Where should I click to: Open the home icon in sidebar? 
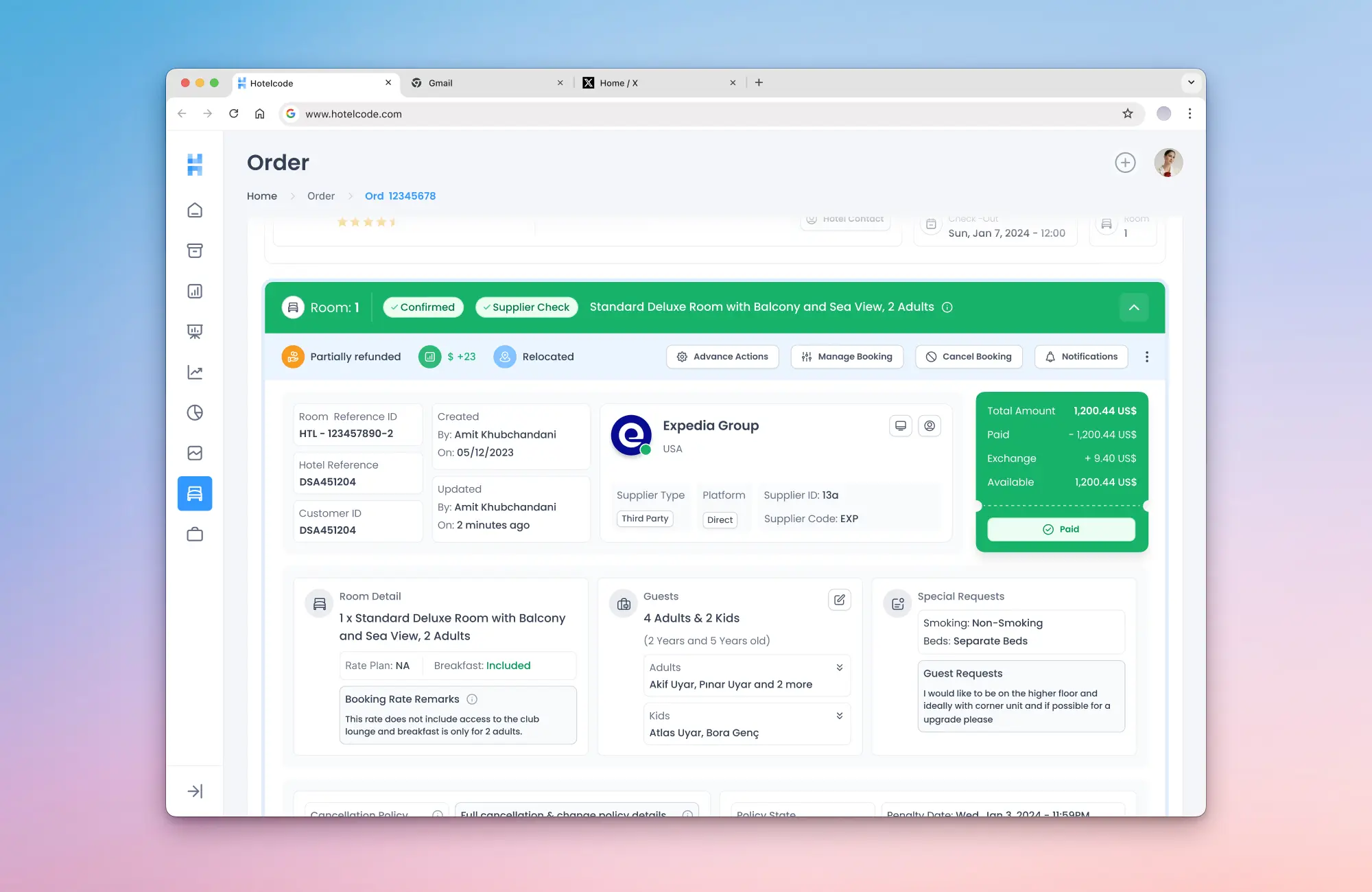tap(195, 210)
